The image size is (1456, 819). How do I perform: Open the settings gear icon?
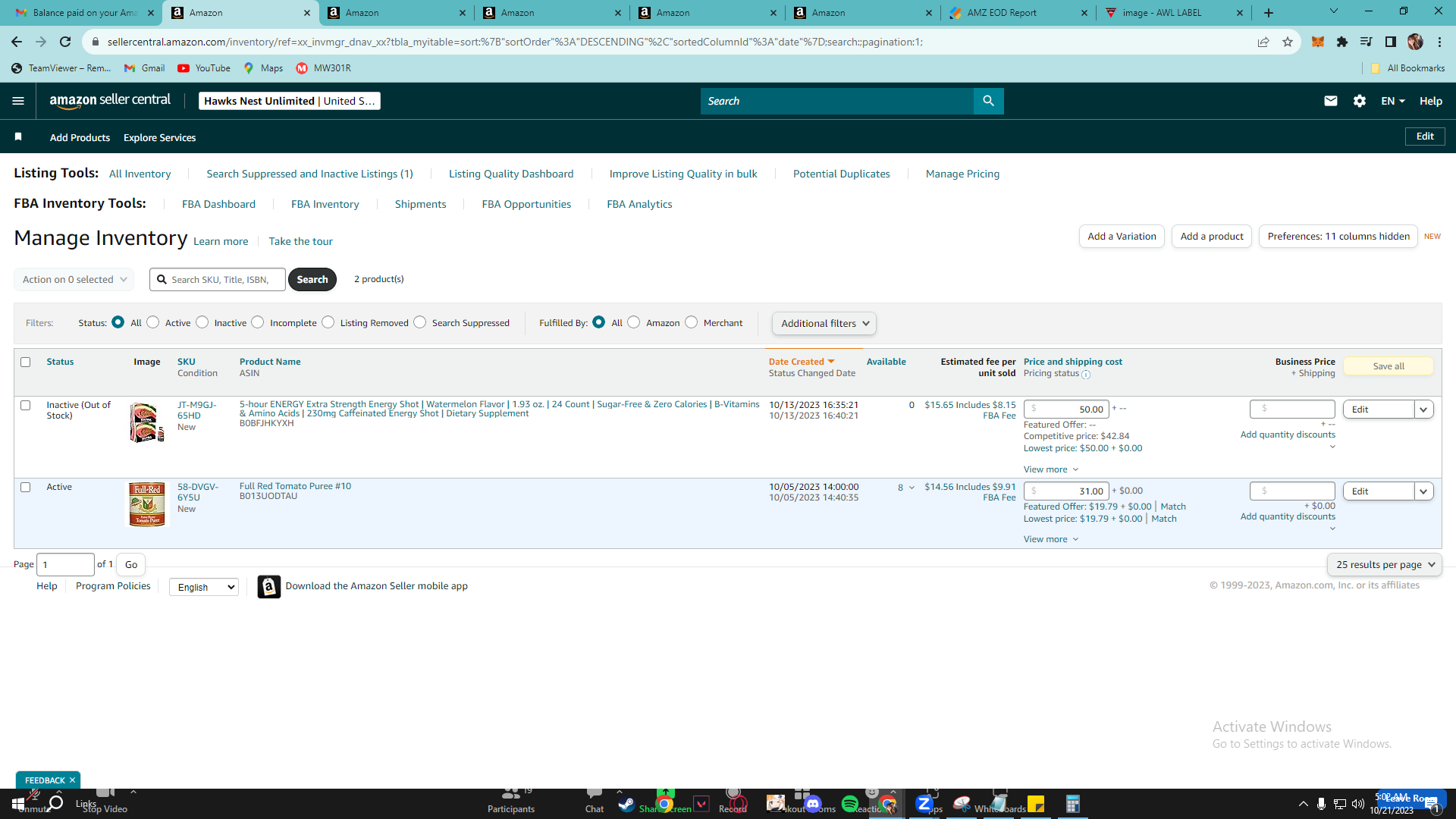click(x=1359, y=101)
